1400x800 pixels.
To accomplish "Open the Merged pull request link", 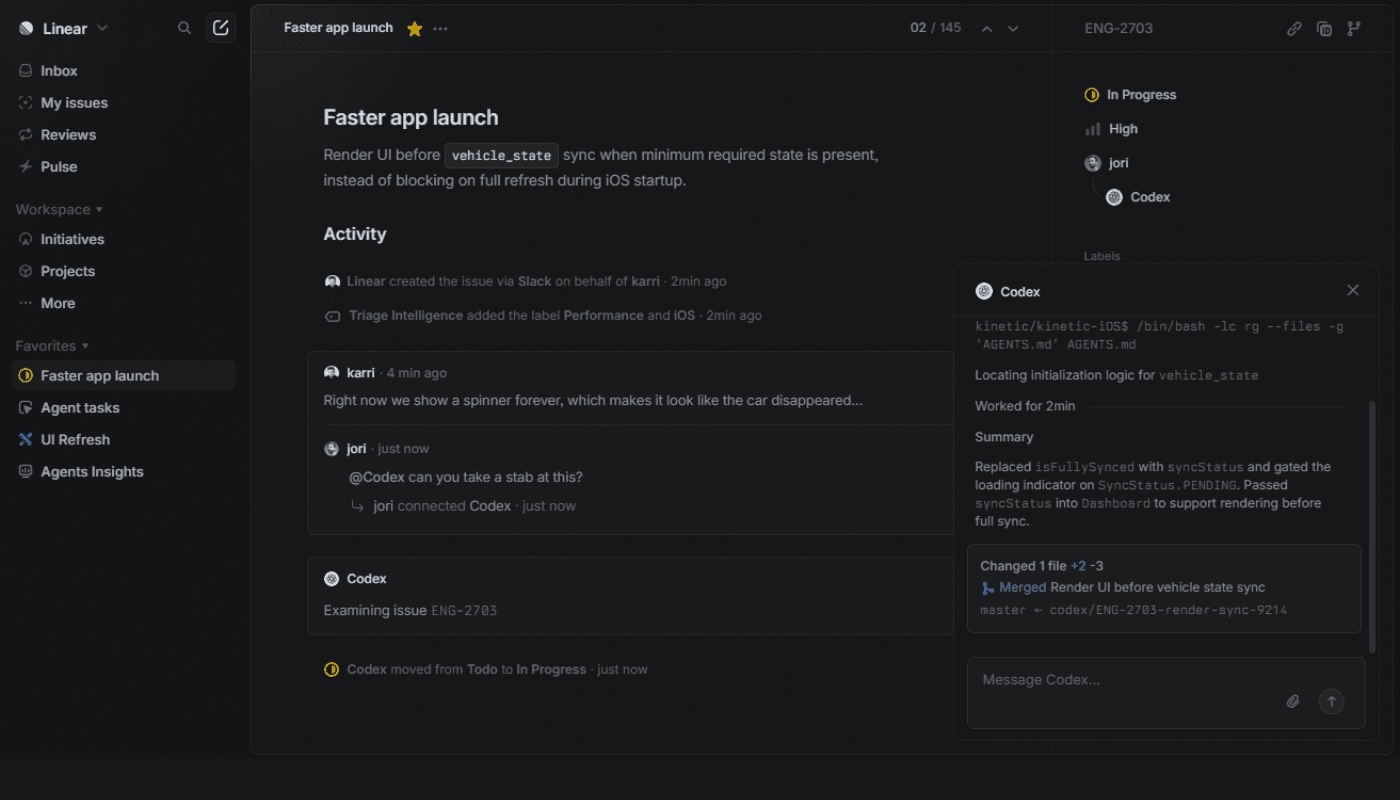I will click(1022, 588).
